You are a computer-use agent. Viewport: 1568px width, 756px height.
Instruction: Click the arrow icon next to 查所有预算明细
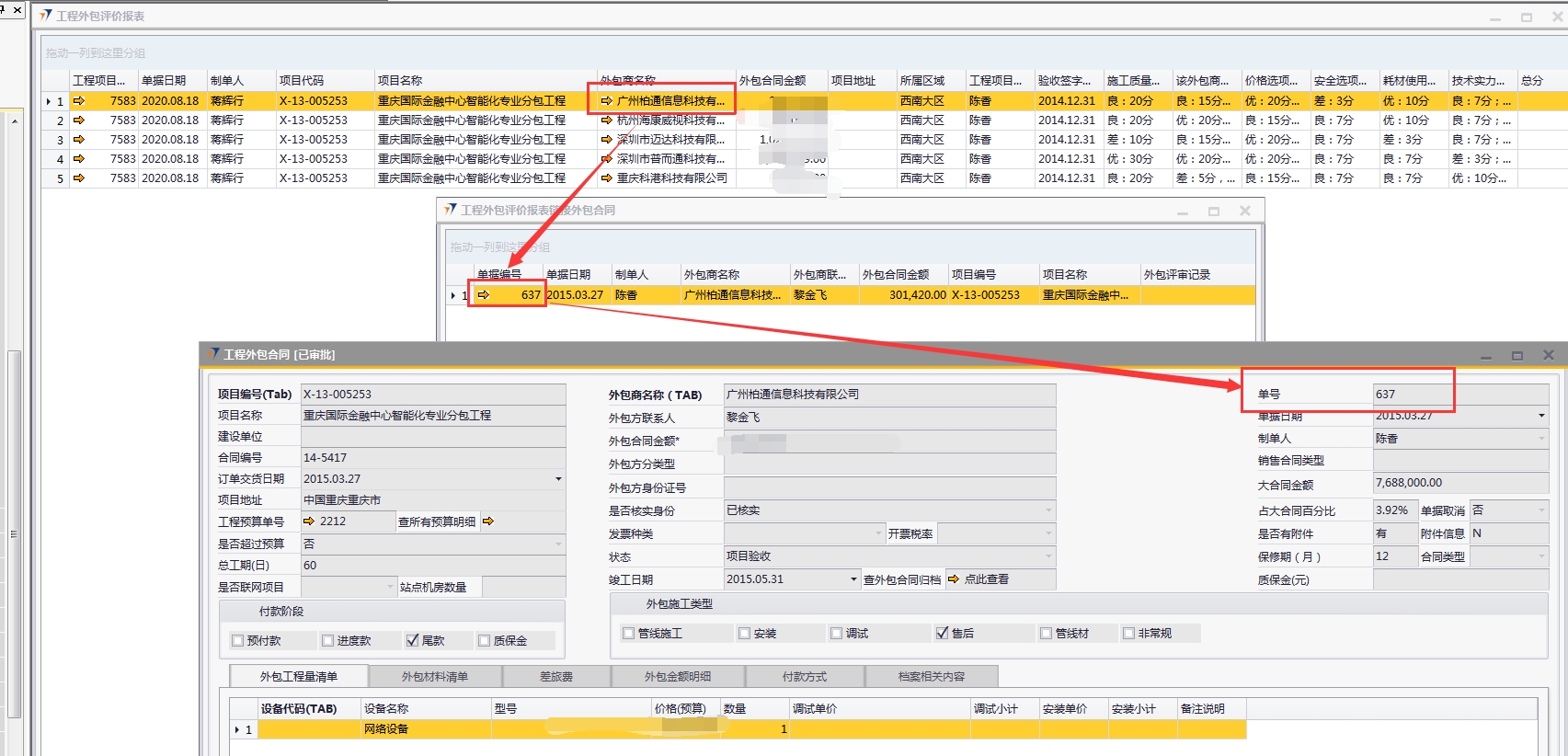pyautogui.click(x=488, y=521)
